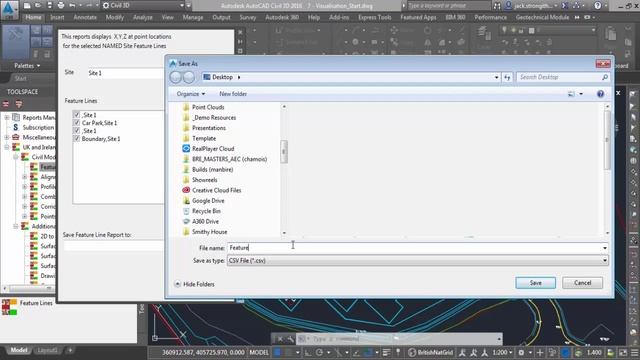Click the Toolspace Palettes large icon
This screenshot has height=360, width=640.
click(16, 41)
